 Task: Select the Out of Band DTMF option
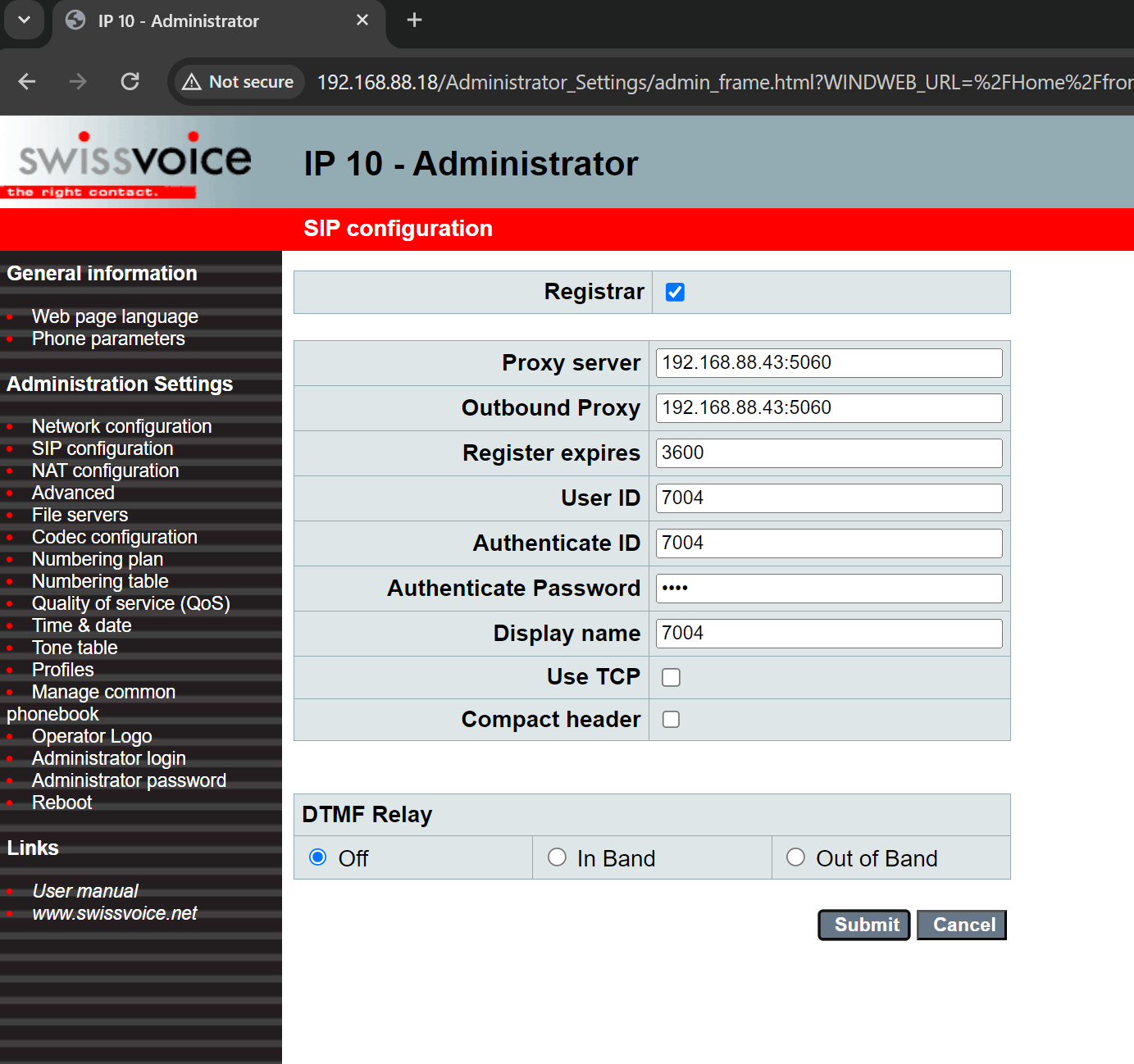click(x=795, y=857)
